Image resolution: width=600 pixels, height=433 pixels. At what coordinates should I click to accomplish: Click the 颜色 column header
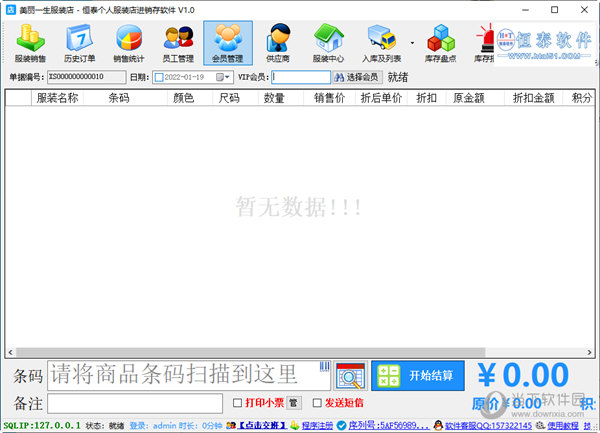point(184,98)
